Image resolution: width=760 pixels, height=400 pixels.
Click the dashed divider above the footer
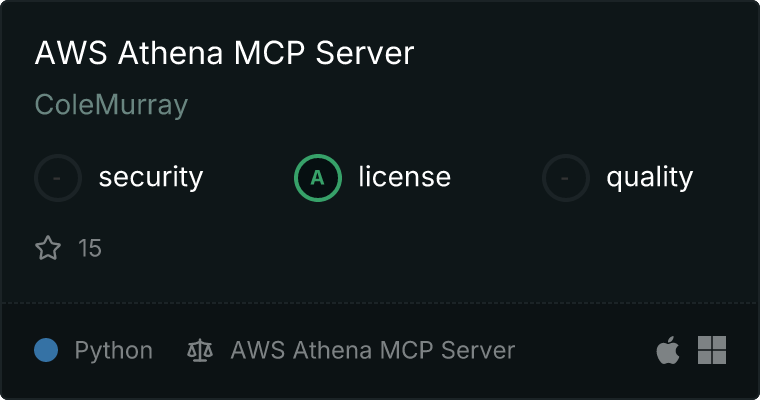(380, 302)
